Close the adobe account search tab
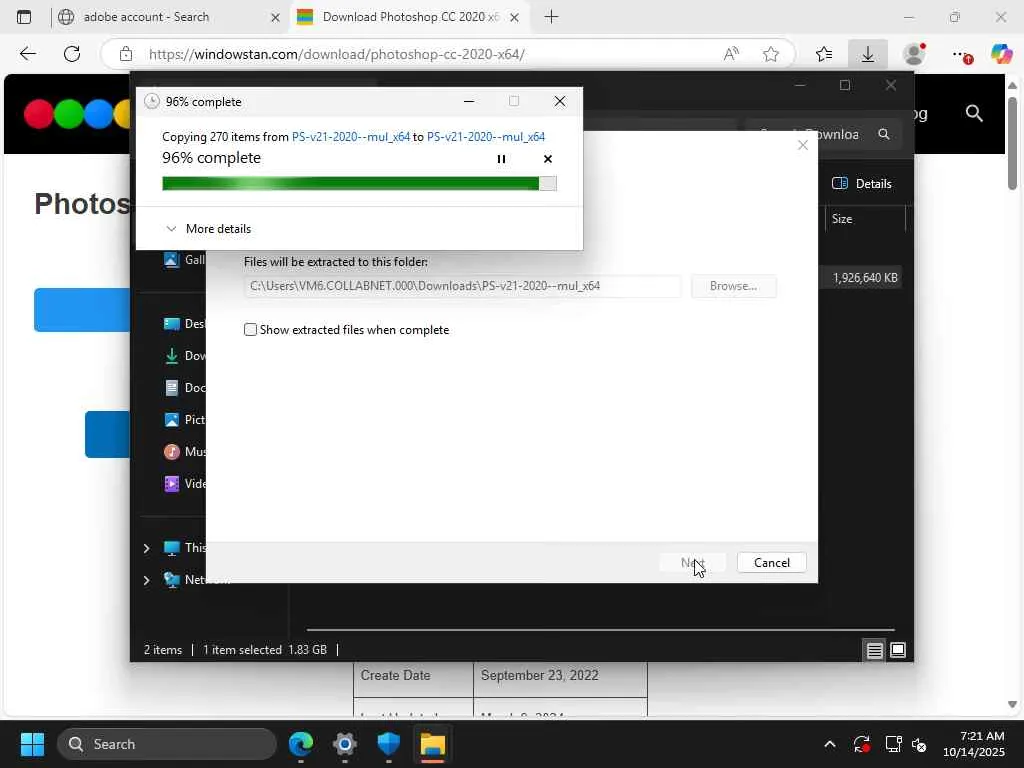Image resolution: width=1024 pixels, height=768 pixels. (275, 18)
